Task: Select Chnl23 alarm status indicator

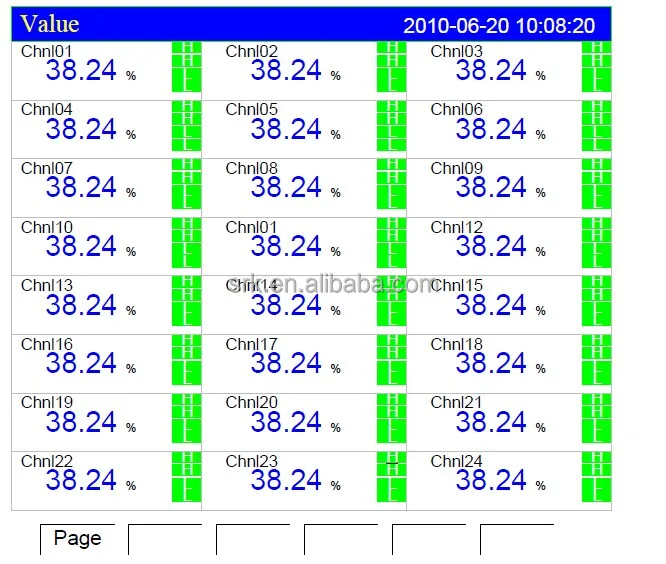Action: [391, 477]
